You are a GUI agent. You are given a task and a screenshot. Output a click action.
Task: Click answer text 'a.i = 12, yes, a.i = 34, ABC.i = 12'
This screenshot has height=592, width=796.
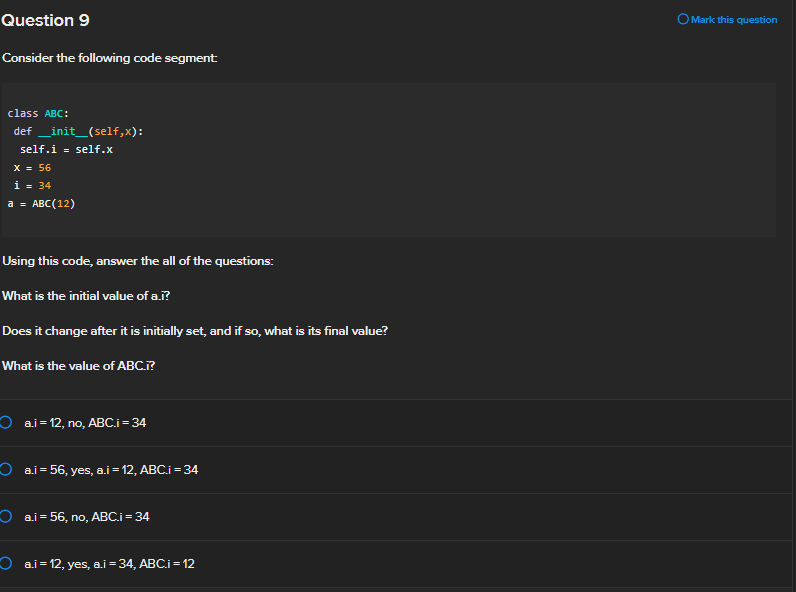(109, 564)
